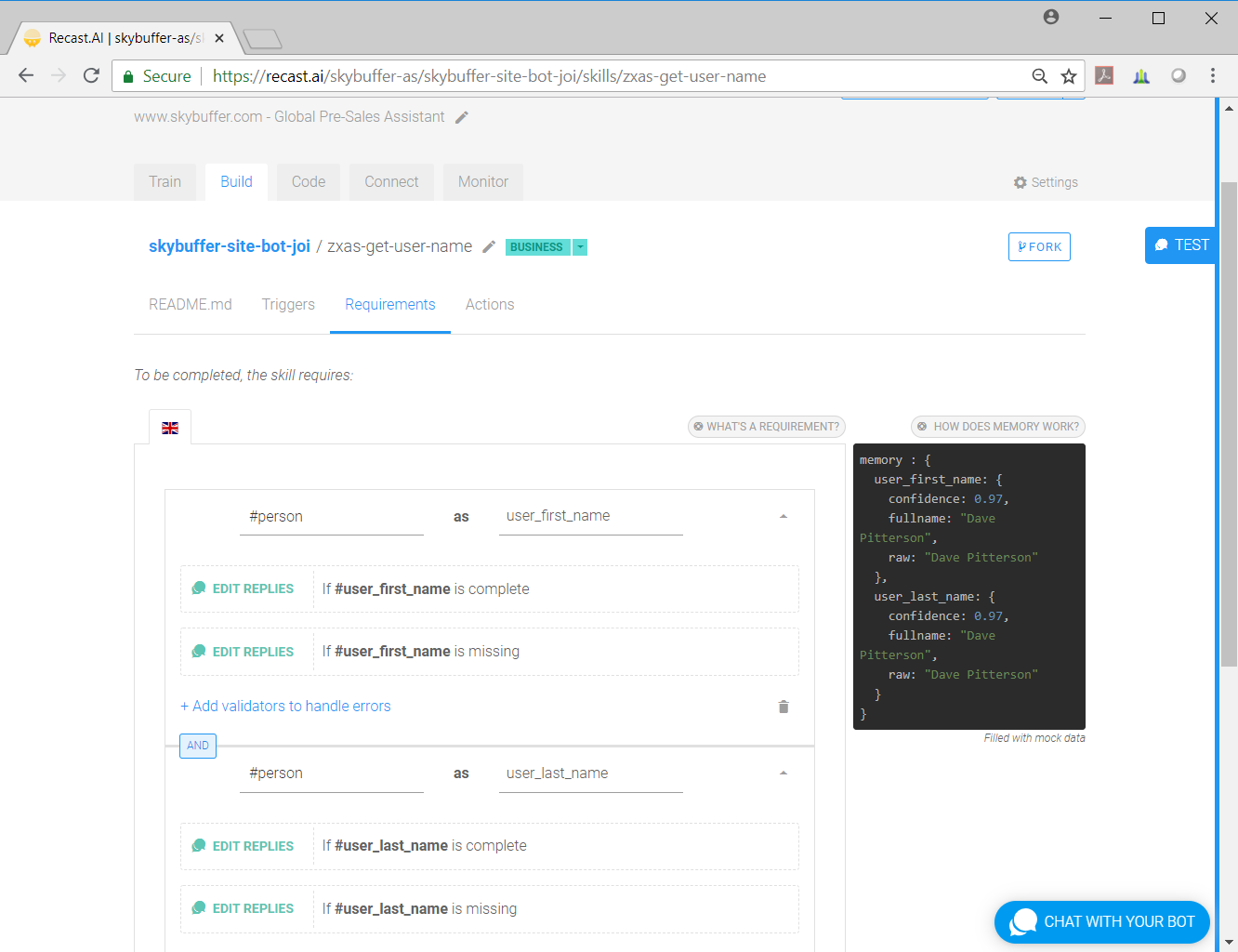The image size is (1238, 952).
Task: Click the Chrome user profile icon
Action: click(x=1051, y=17)
